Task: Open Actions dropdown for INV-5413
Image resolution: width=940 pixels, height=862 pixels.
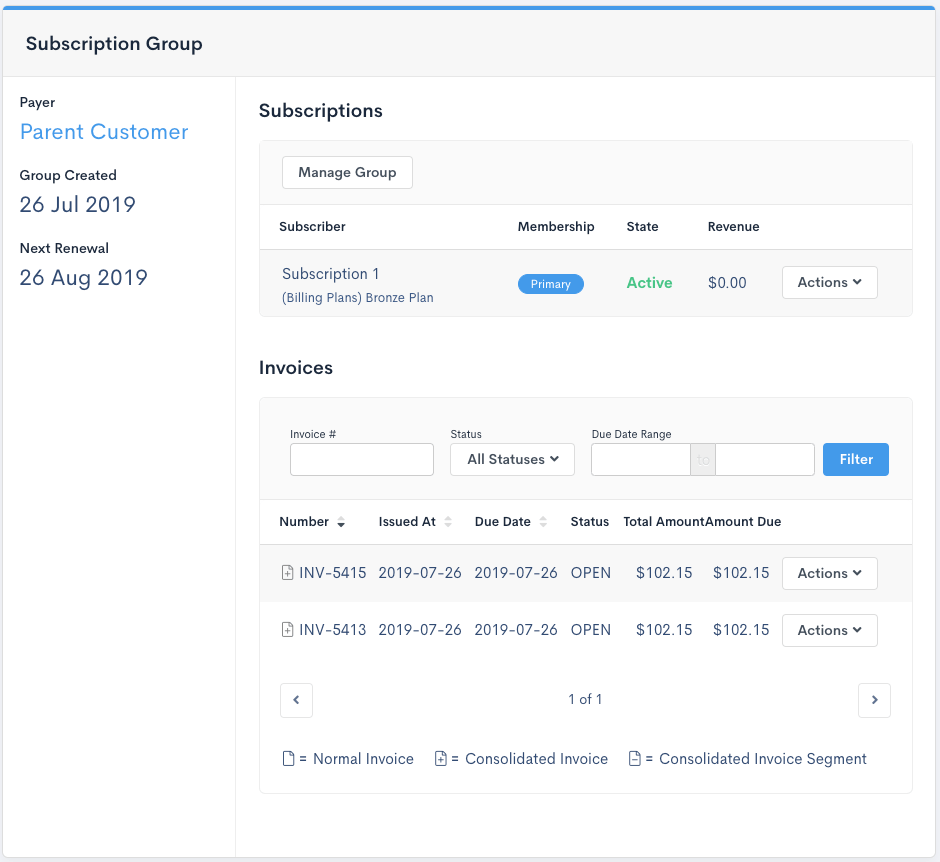Action: (x=829, y=630)
